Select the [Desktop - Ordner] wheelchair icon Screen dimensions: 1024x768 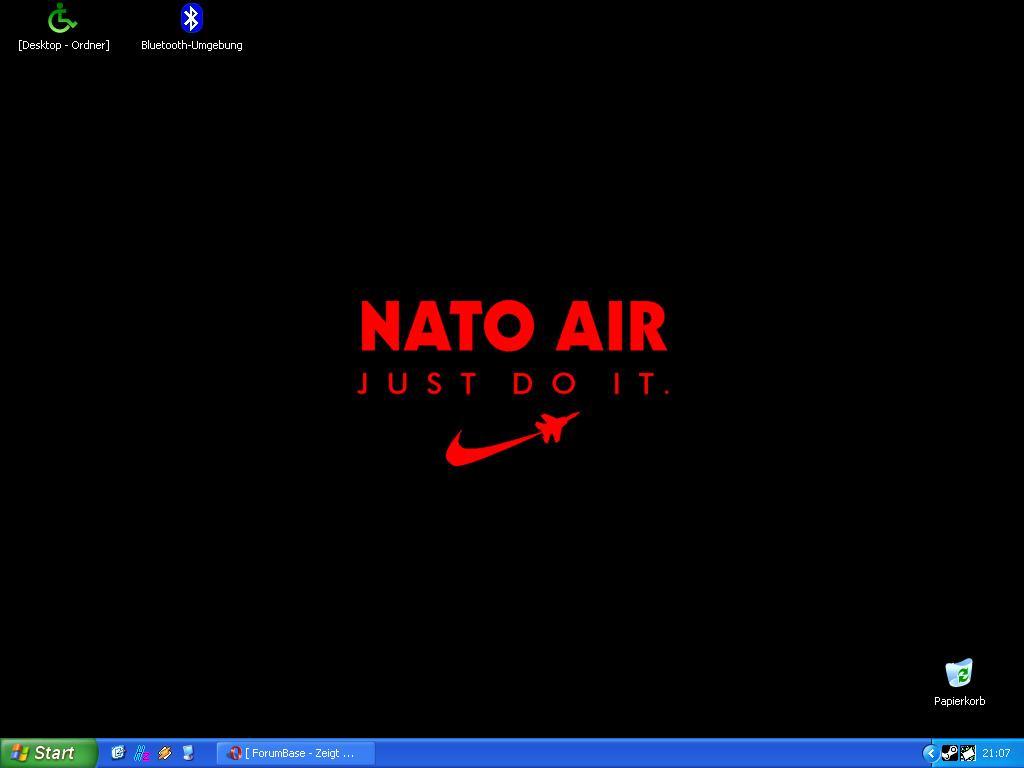(63, 18)
